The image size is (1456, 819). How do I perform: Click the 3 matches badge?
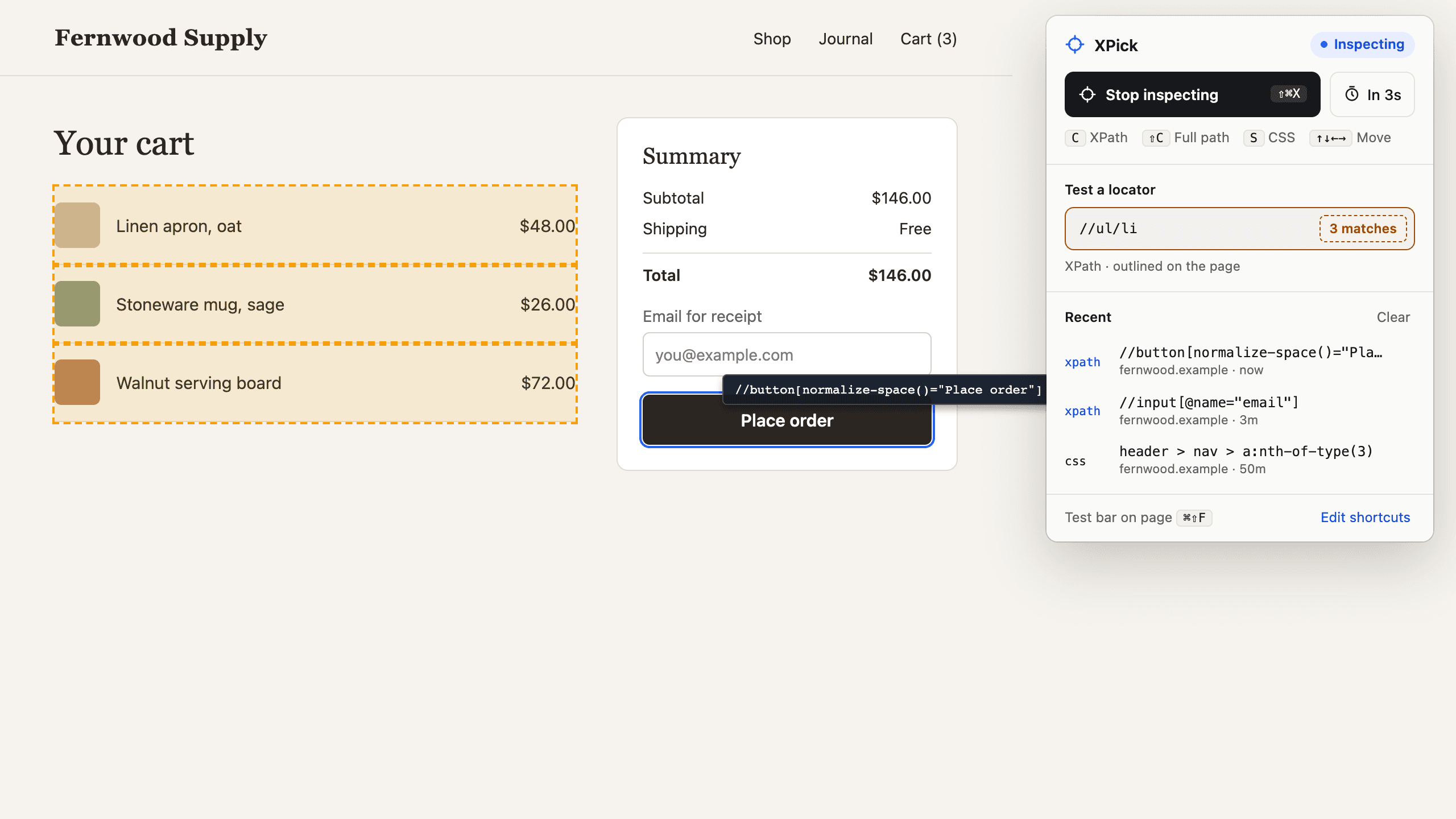1363,229
